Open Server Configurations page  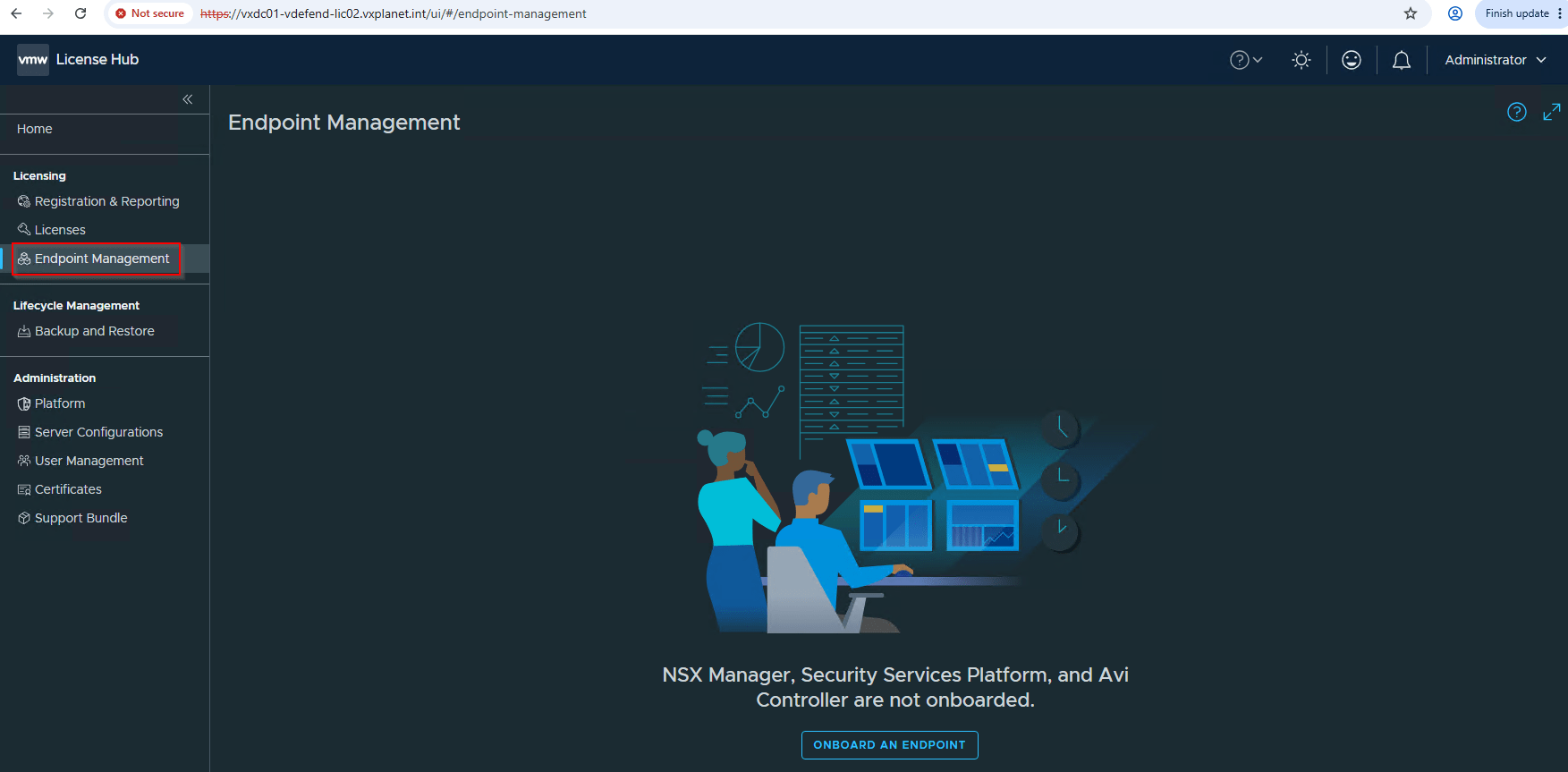(99, 432)
